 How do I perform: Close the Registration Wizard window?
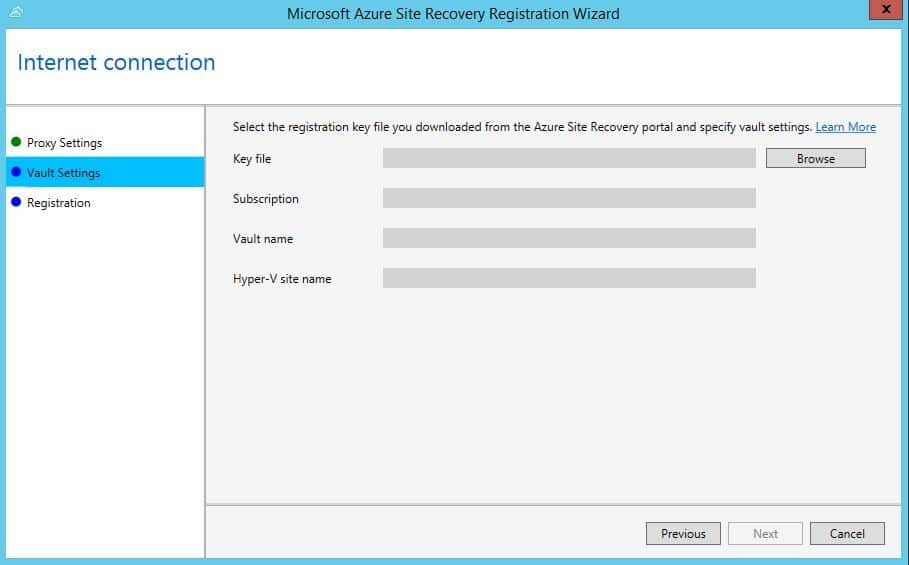[885, 11]
